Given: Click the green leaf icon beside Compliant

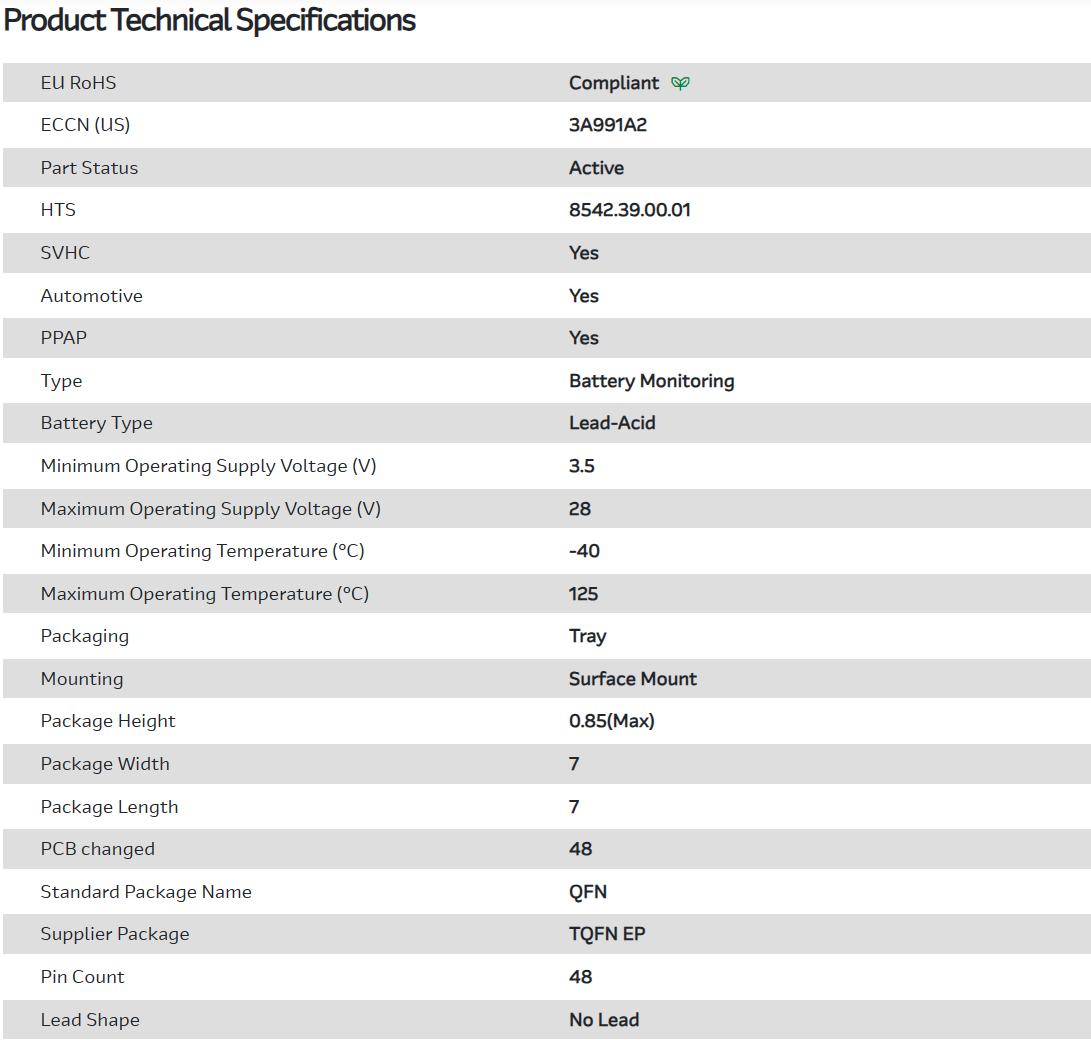Looking at the screenshot, I should 680,83.
